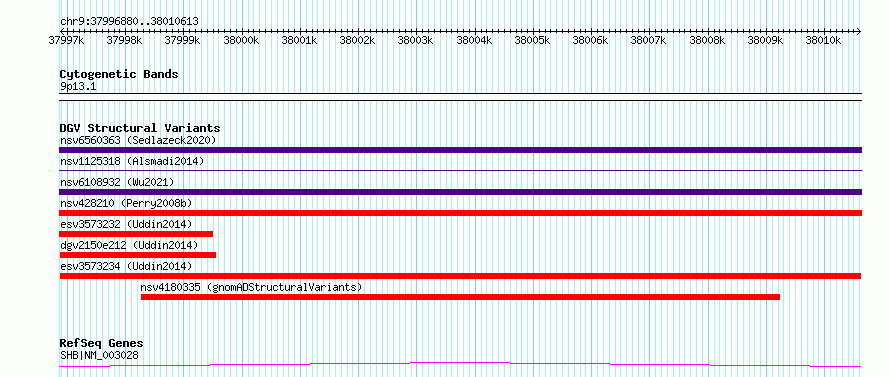This screenshot has height=377, width=890.
Task: Click the DGV Structural Variants track title
Action: [x=140, y=128]
